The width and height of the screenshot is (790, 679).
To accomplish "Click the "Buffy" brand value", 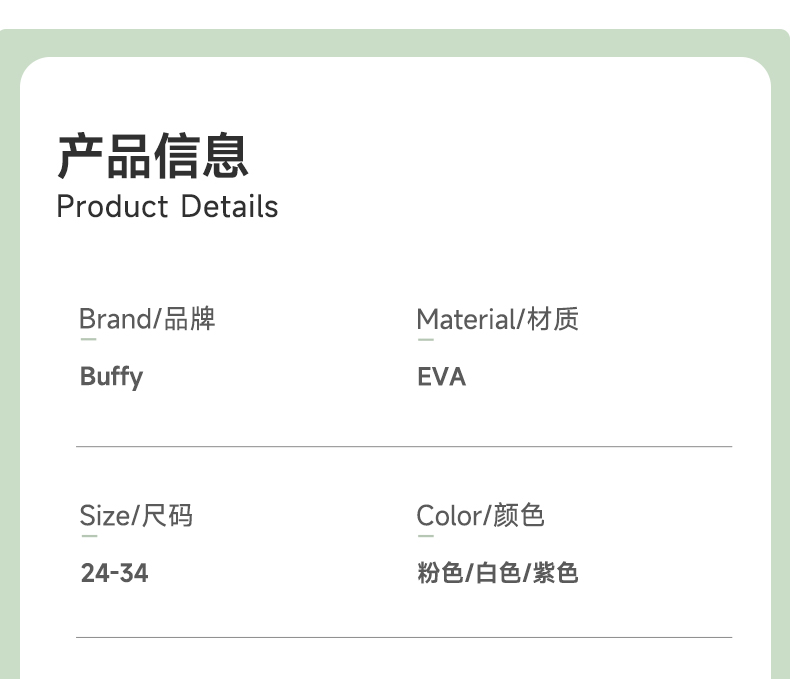I will coord(111,377).
